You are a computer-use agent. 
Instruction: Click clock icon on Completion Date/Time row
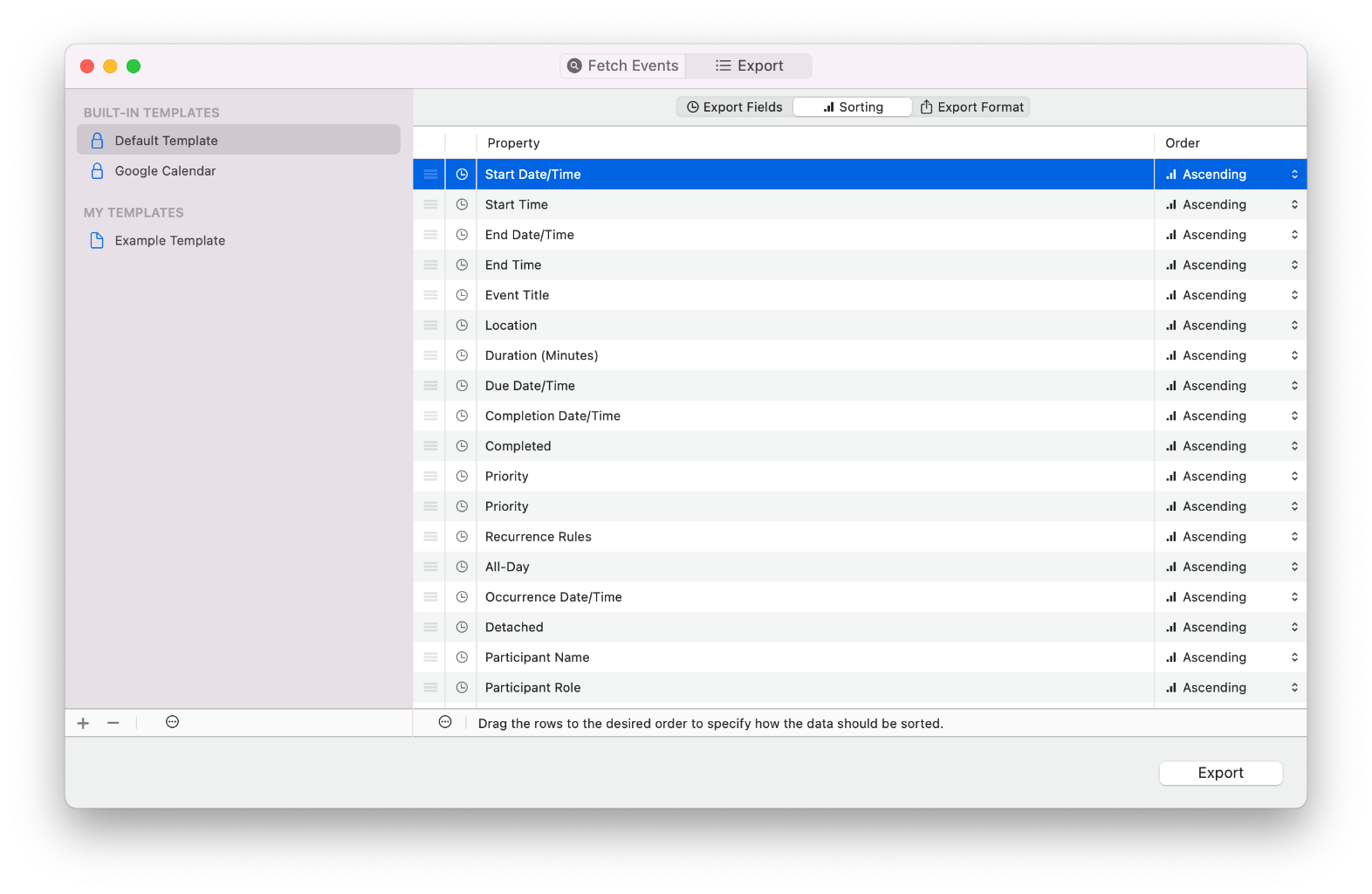click(462, 416)
